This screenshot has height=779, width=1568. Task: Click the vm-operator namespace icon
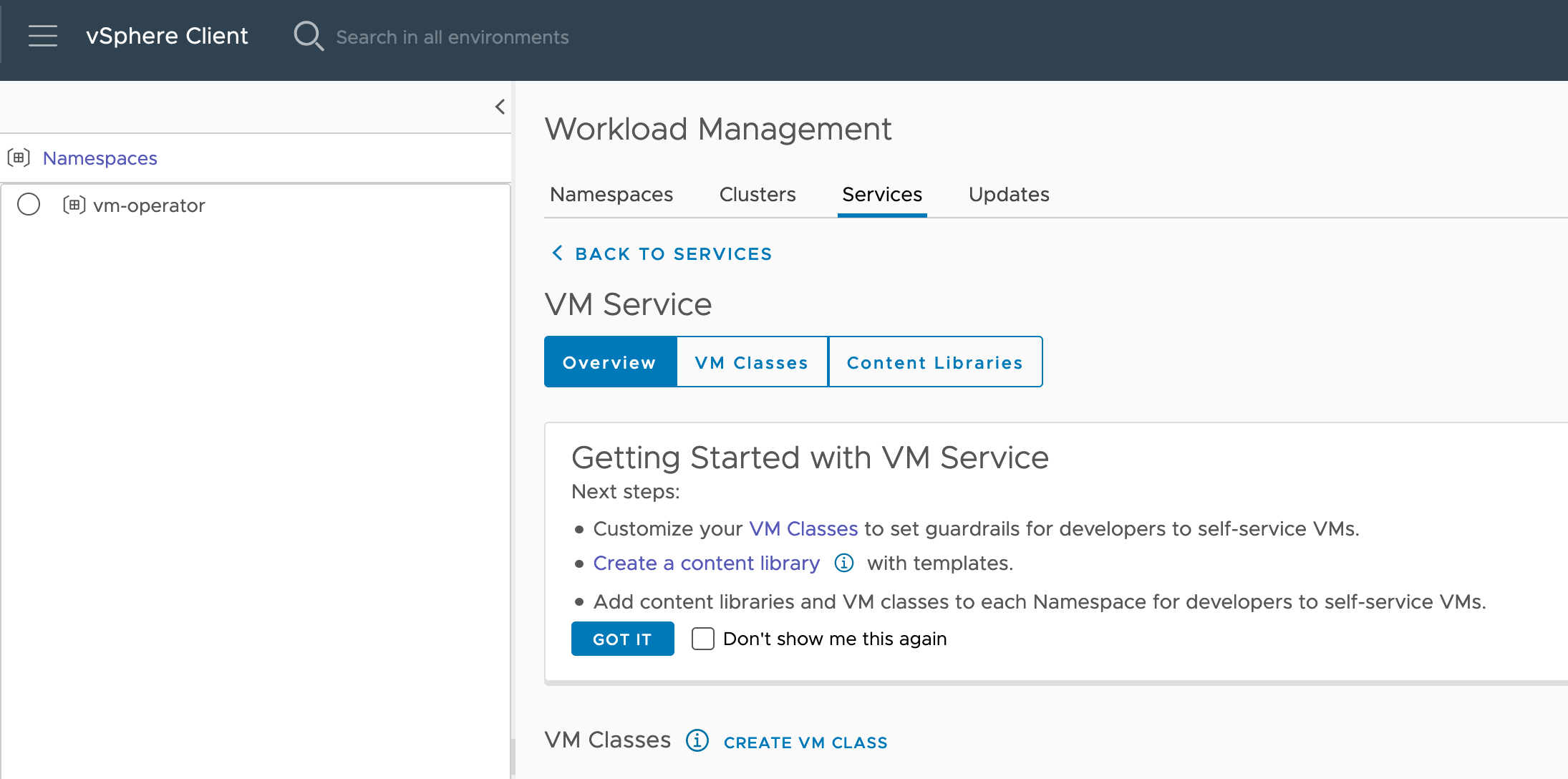pos(74,205)
